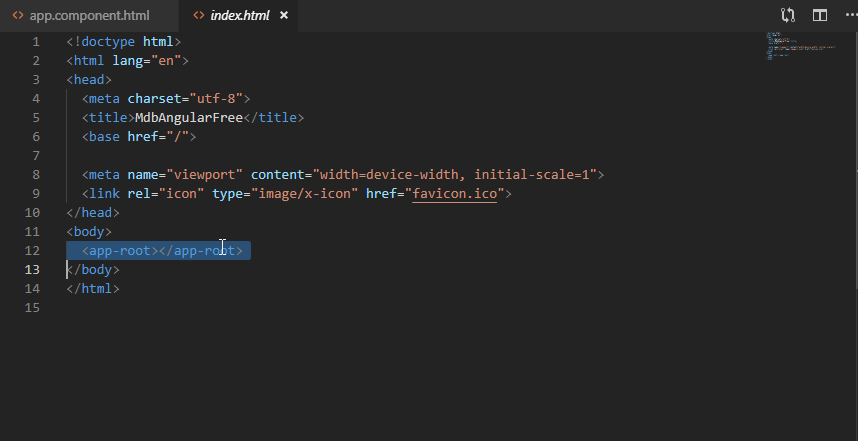Select the index.html tab
Screen dimensions: 858x441
coord(241,16)
